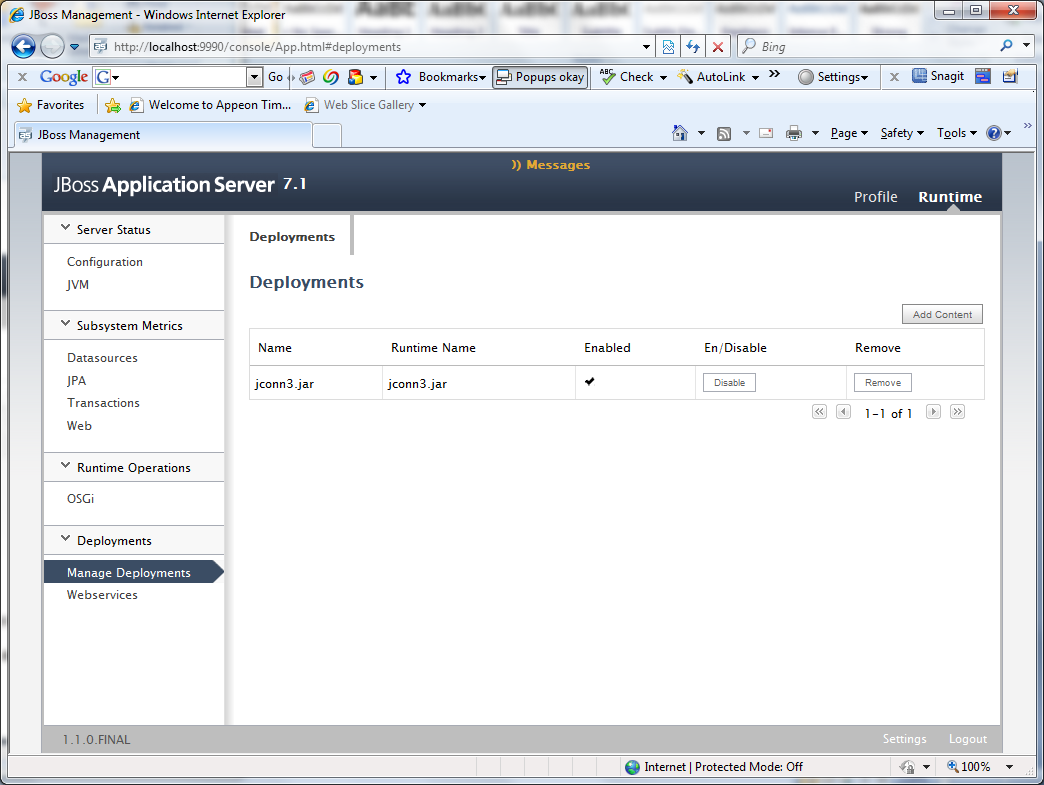Click the Print icon

(794, 133)
